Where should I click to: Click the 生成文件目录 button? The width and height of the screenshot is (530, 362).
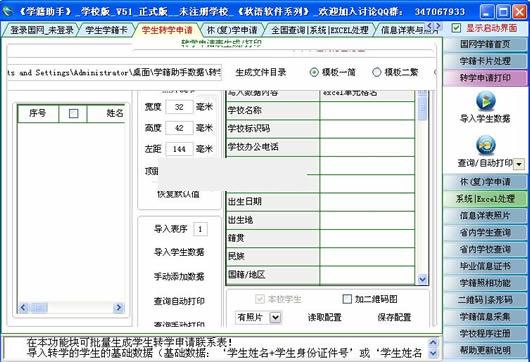(x=261, y=72)
